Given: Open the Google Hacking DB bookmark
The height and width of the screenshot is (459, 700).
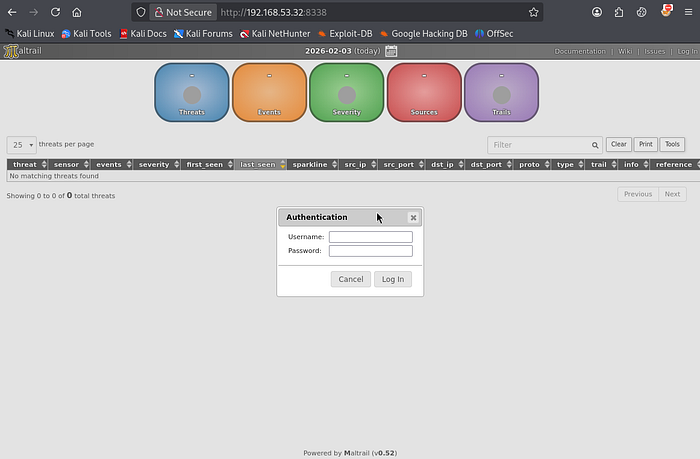Looking at the screenshot, I should [424, 33].
